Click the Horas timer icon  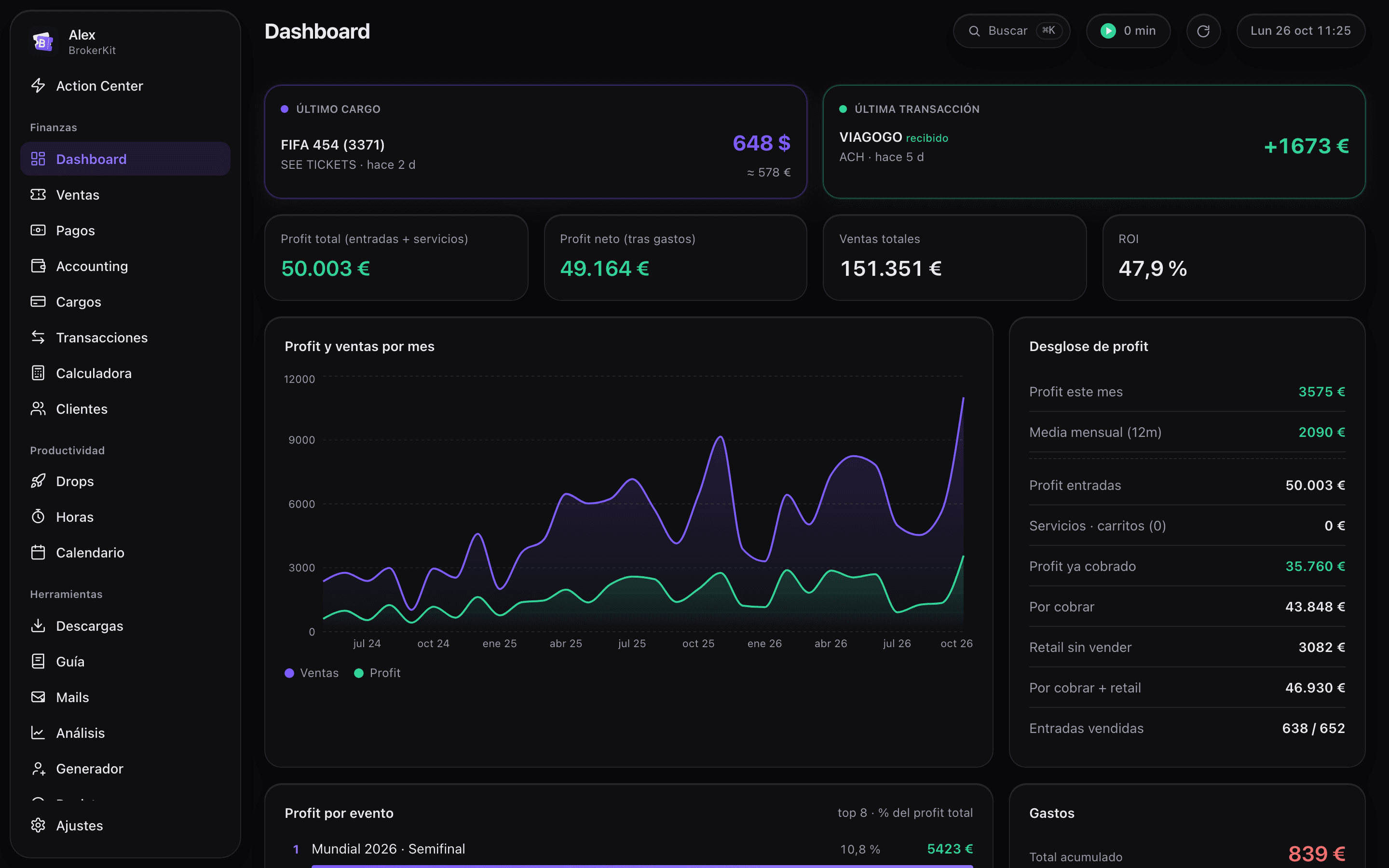38,516
